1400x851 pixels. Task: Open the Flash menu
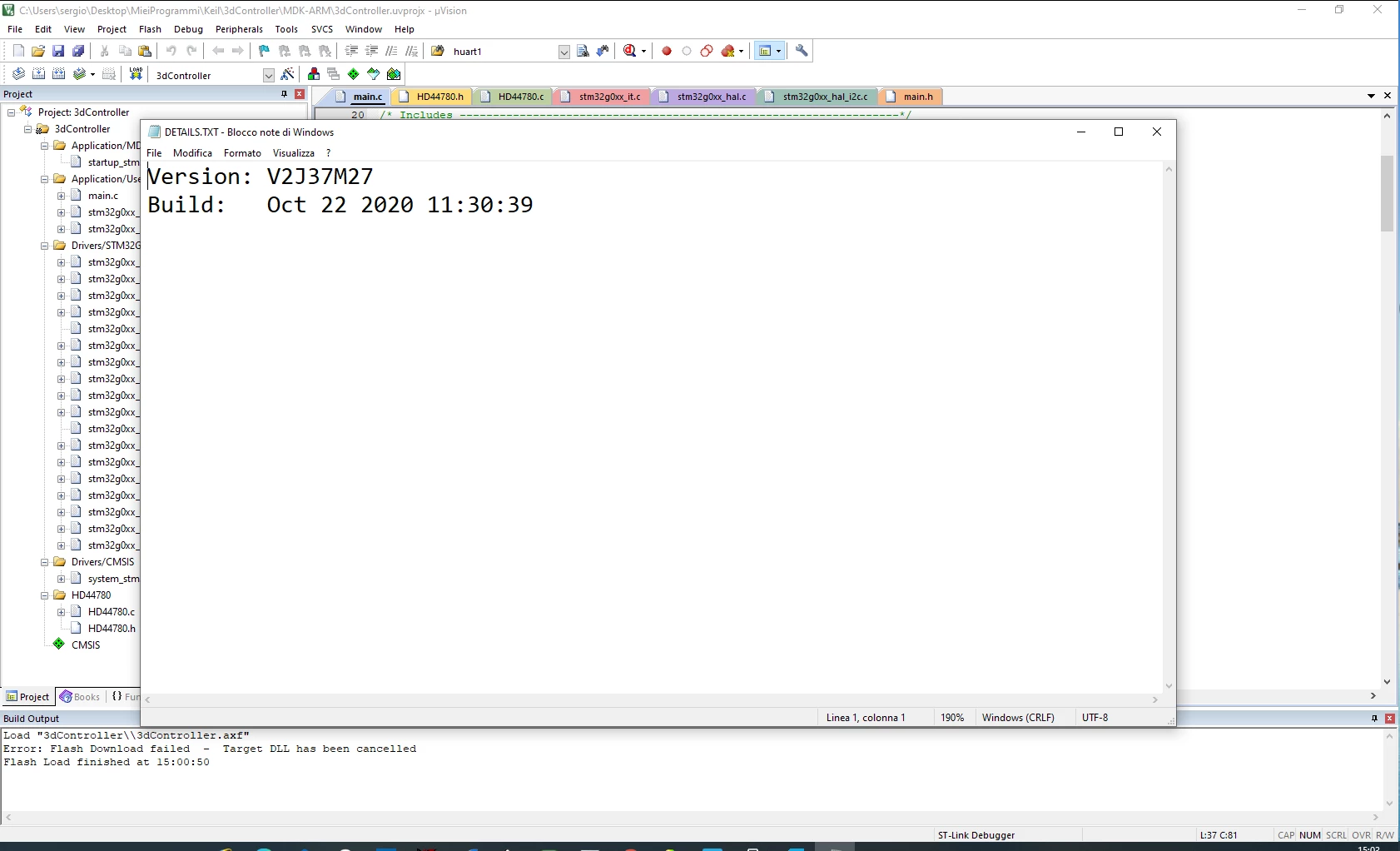pos(150,29)
